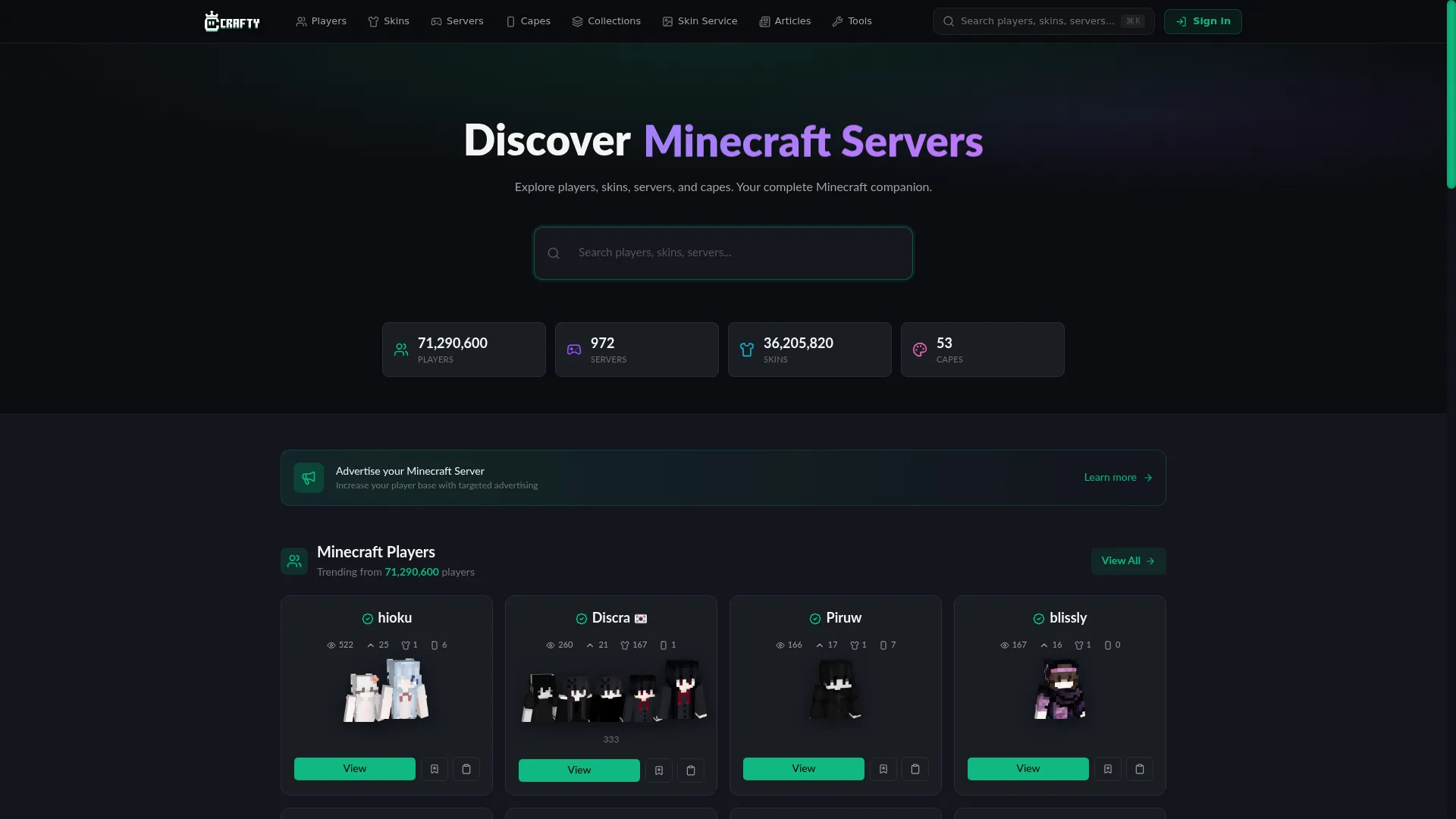Open blissly player name
1456x819 pixels.
coord(1068,618)
